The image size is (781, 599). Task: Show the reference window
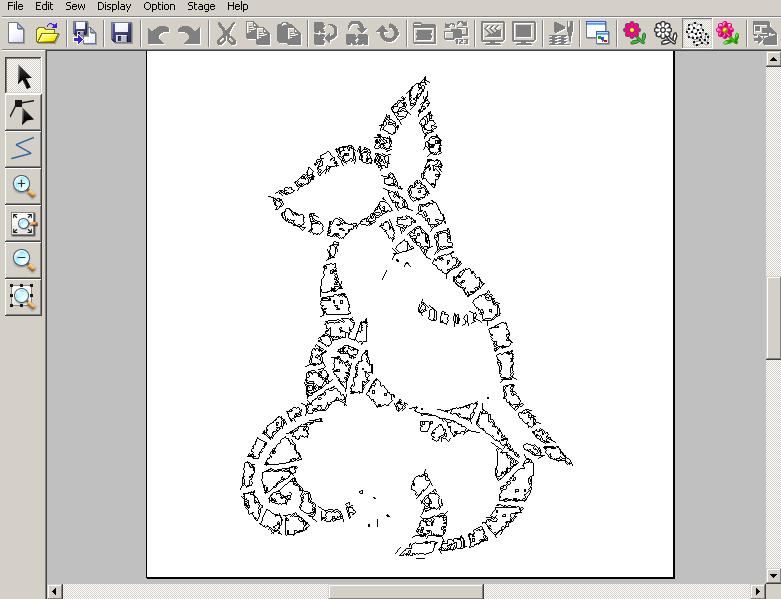pos(597,34)
